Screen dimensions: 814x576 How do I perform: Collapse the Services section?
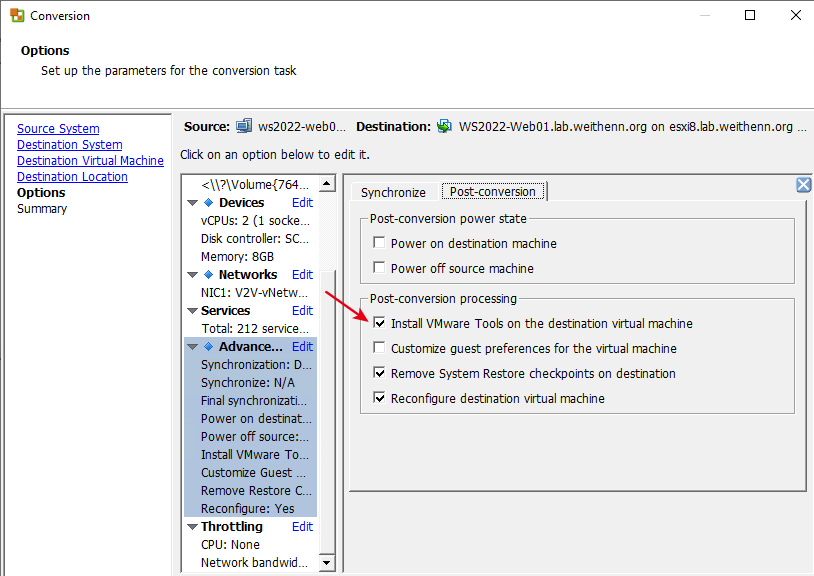193,311
